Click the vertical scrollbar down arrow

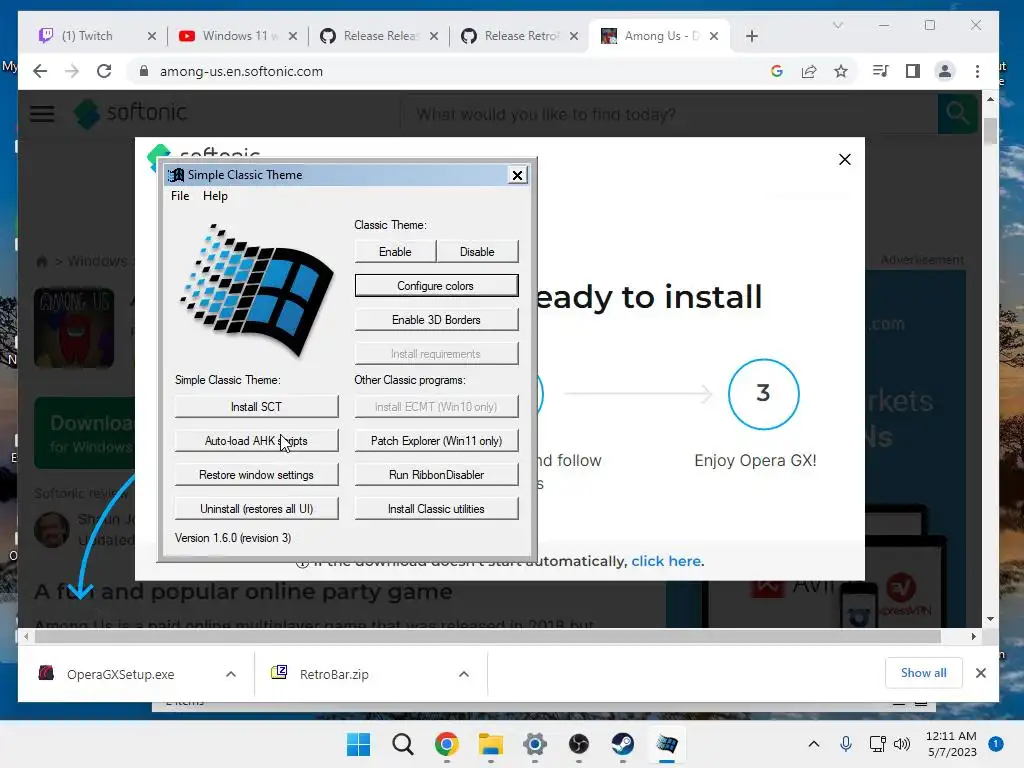coord(990,618)
